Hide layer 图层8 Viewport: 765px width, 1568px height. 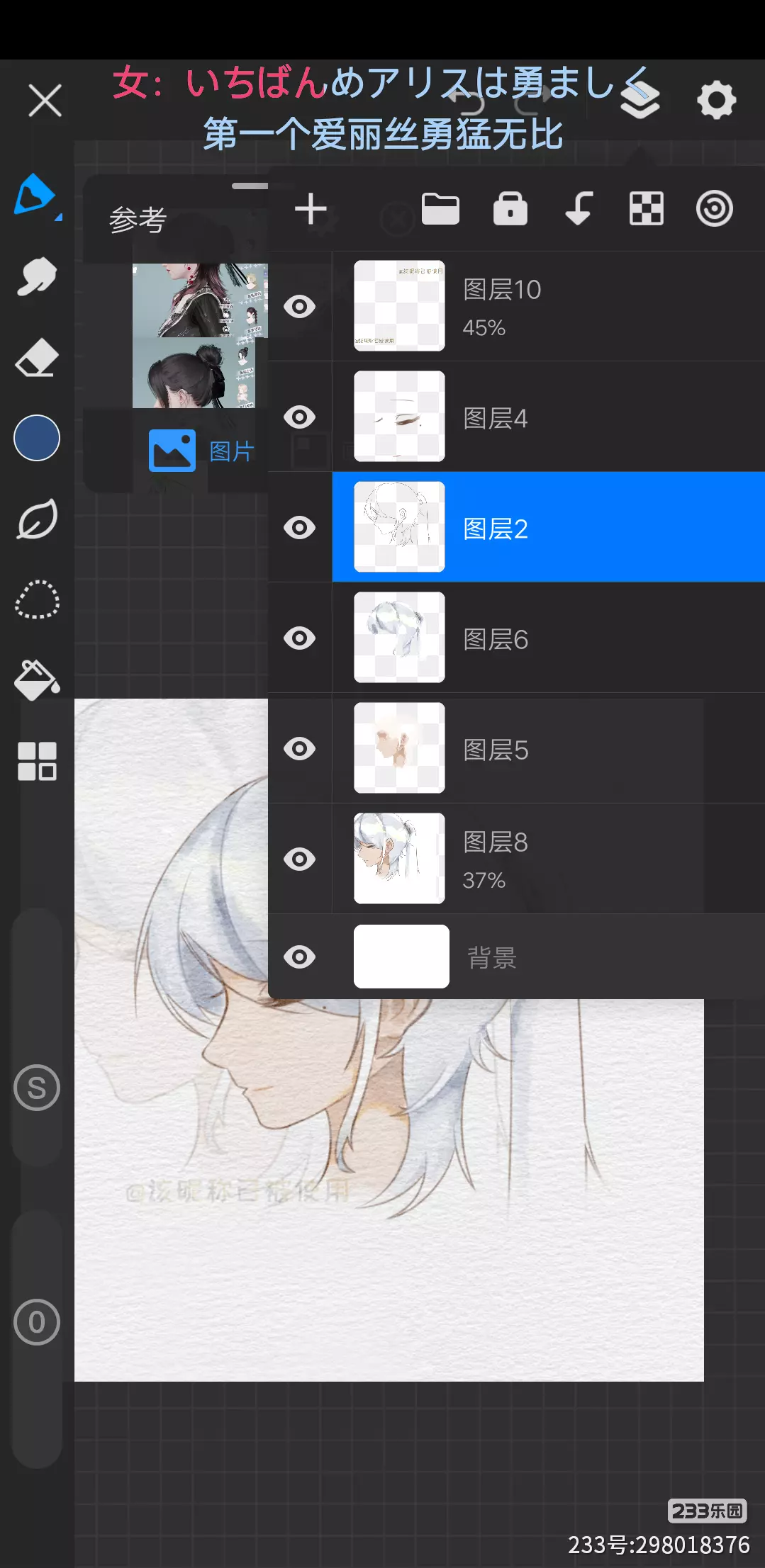click(299, 859)
